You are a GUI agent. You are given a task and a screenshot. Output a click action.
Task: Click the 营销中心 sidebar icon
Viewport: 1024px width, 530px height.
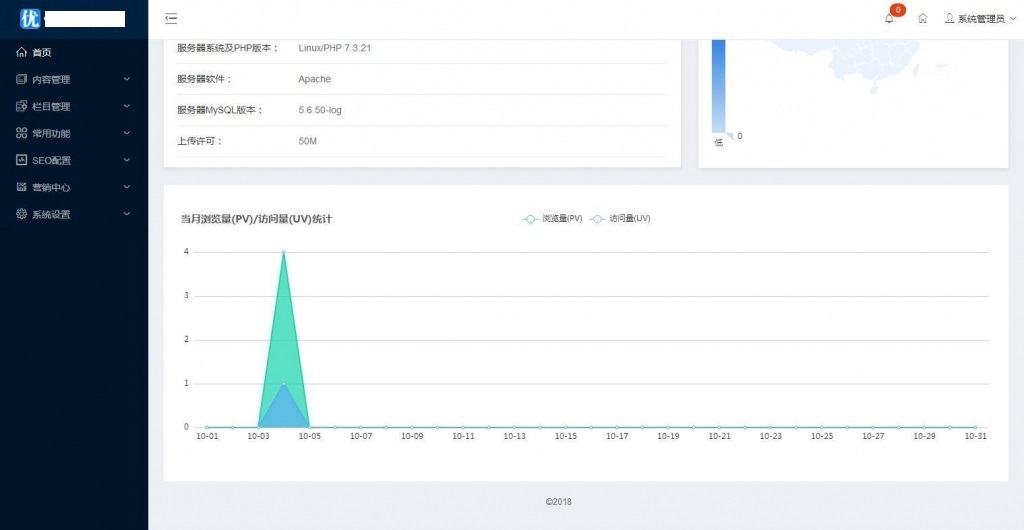pos(22,187)
